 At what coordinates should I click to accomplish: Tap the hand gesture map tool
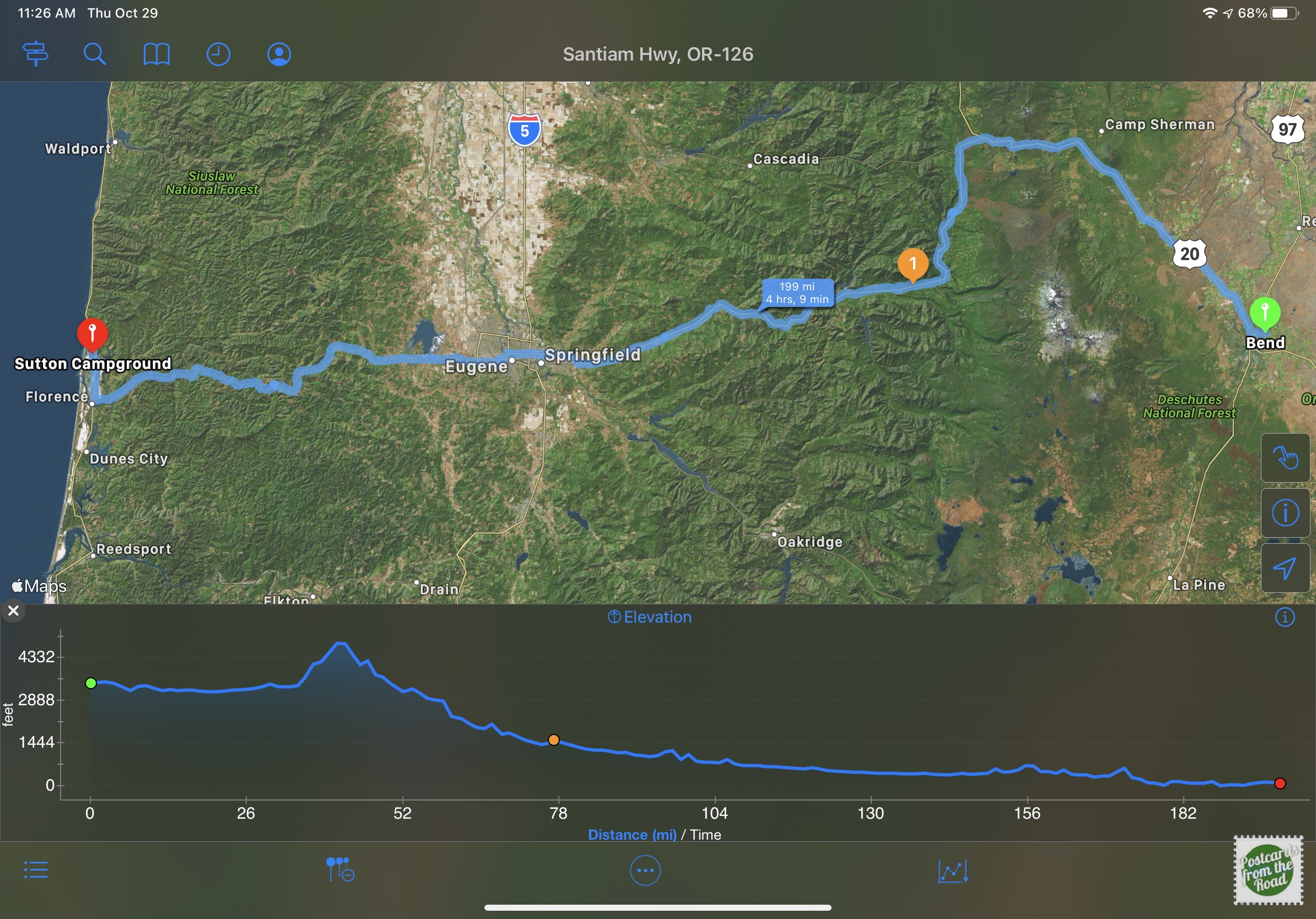(1285, 458)
